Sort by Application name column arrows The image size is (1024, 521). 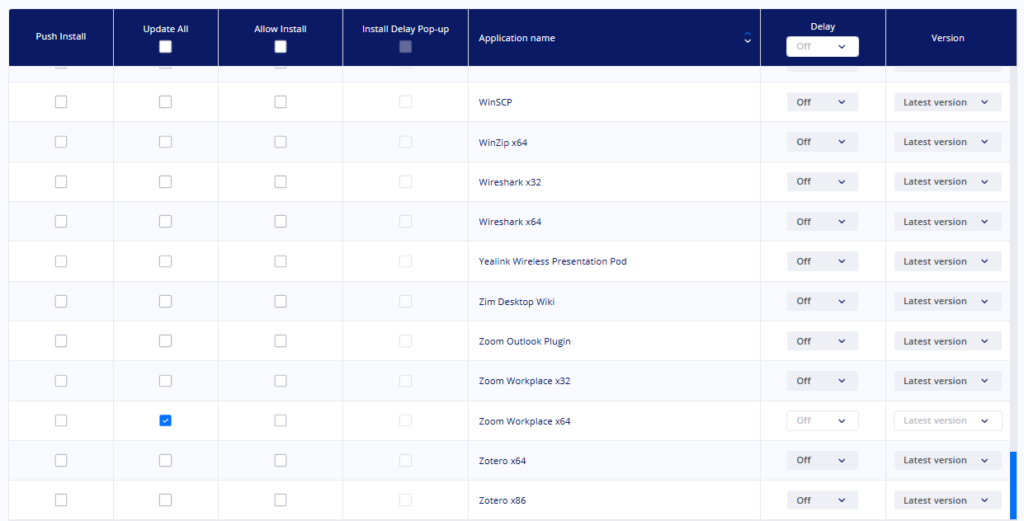[x=747, y=38]
